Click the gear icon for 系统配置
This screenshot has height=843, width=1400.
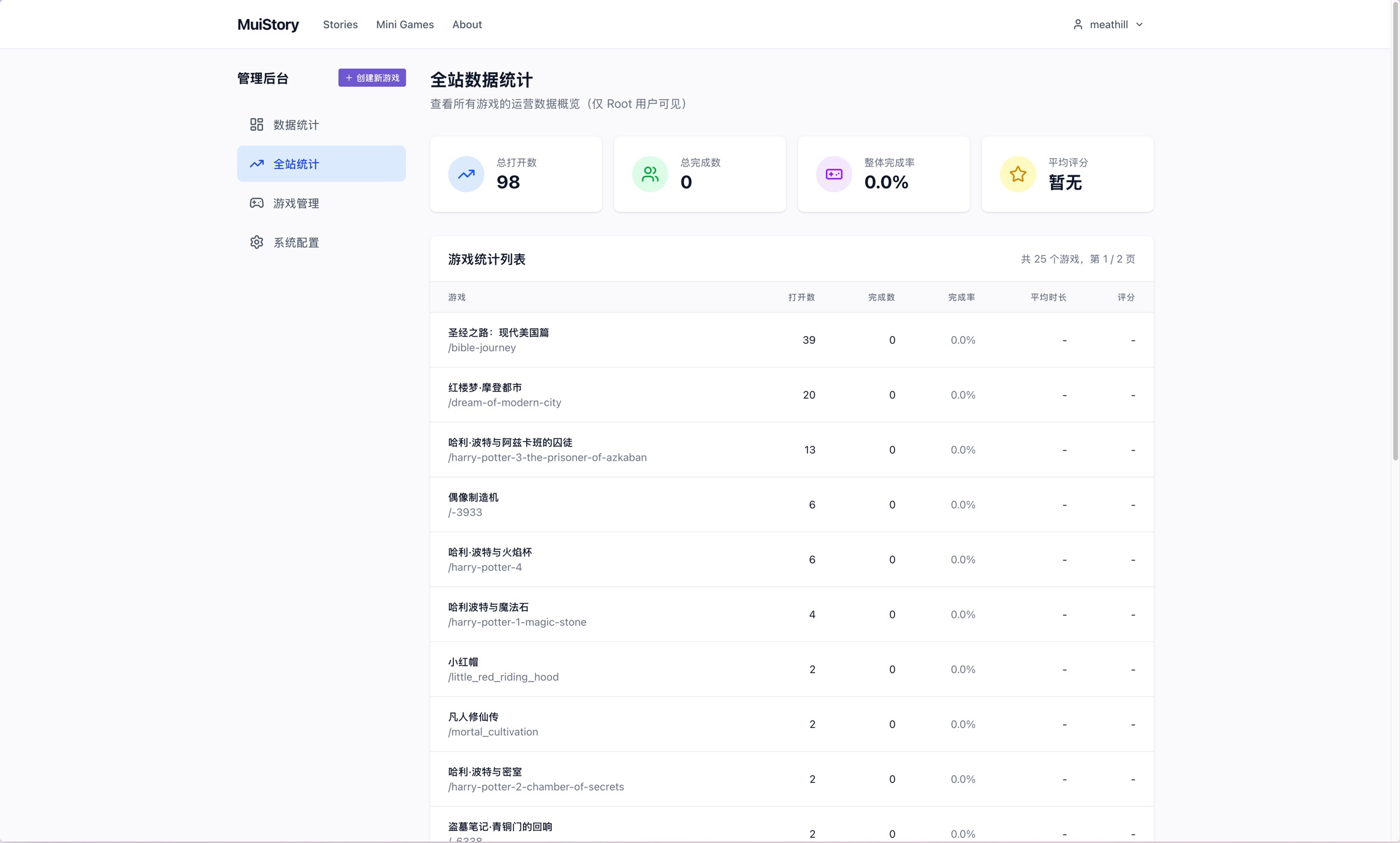tap(256, 242)
